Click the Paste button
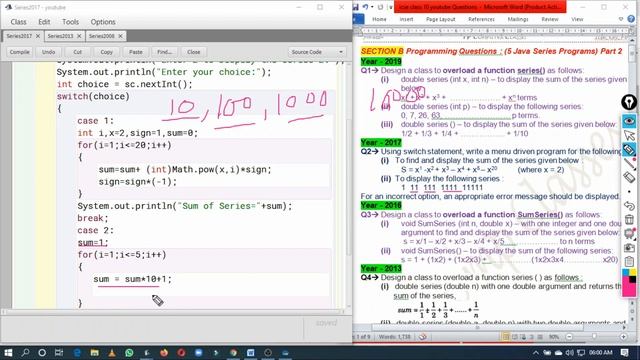This screenshot has width=640, height=360. click(x=136, y=52)
